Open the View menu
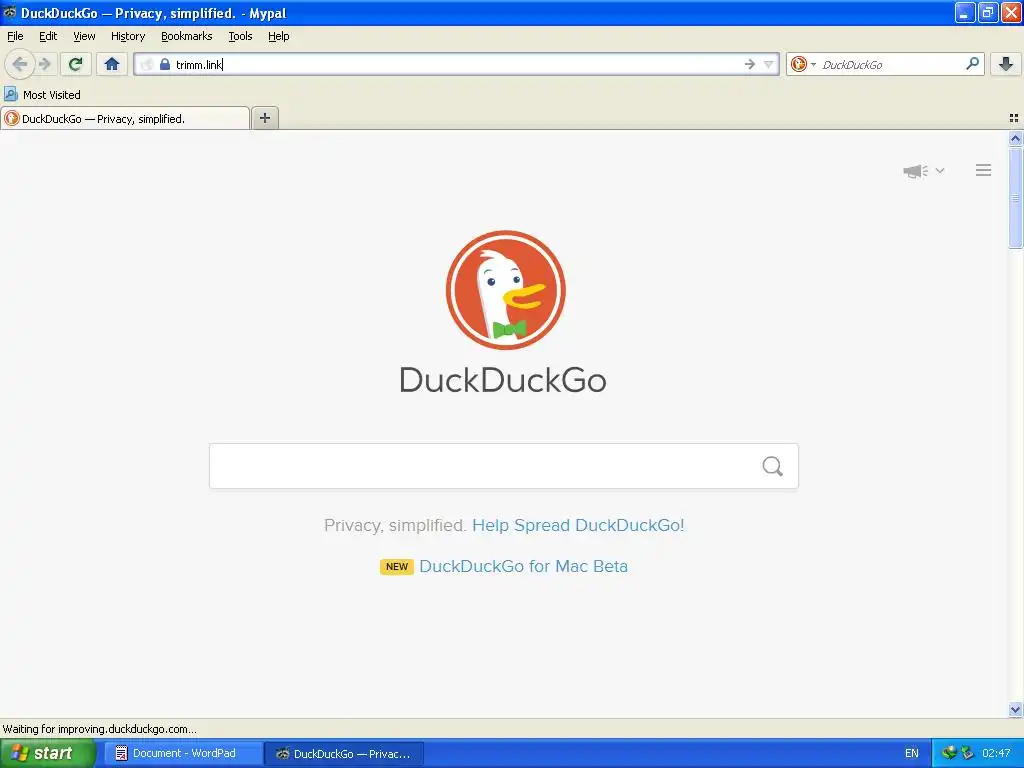Screen dimensions: 1024x768 click(84, 36)
